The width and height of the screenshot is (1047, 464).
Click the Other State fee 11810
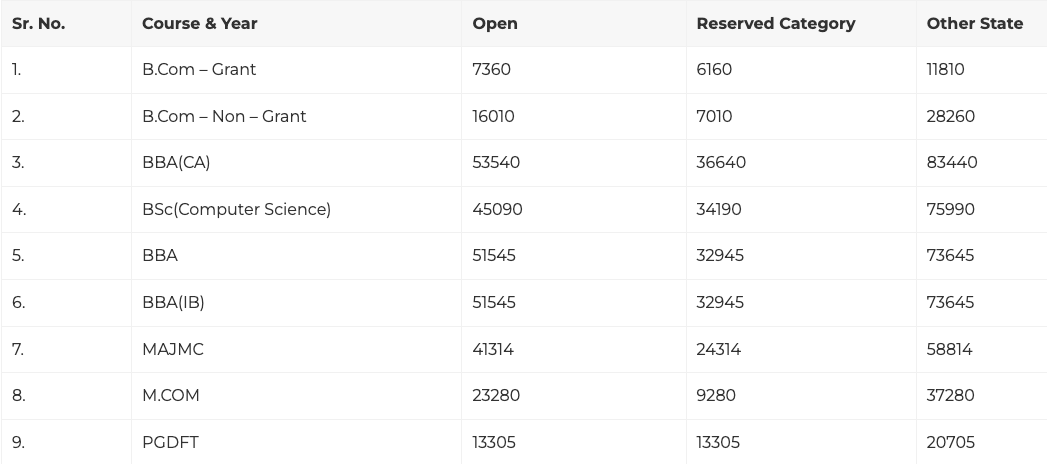[x=945, y=69]
